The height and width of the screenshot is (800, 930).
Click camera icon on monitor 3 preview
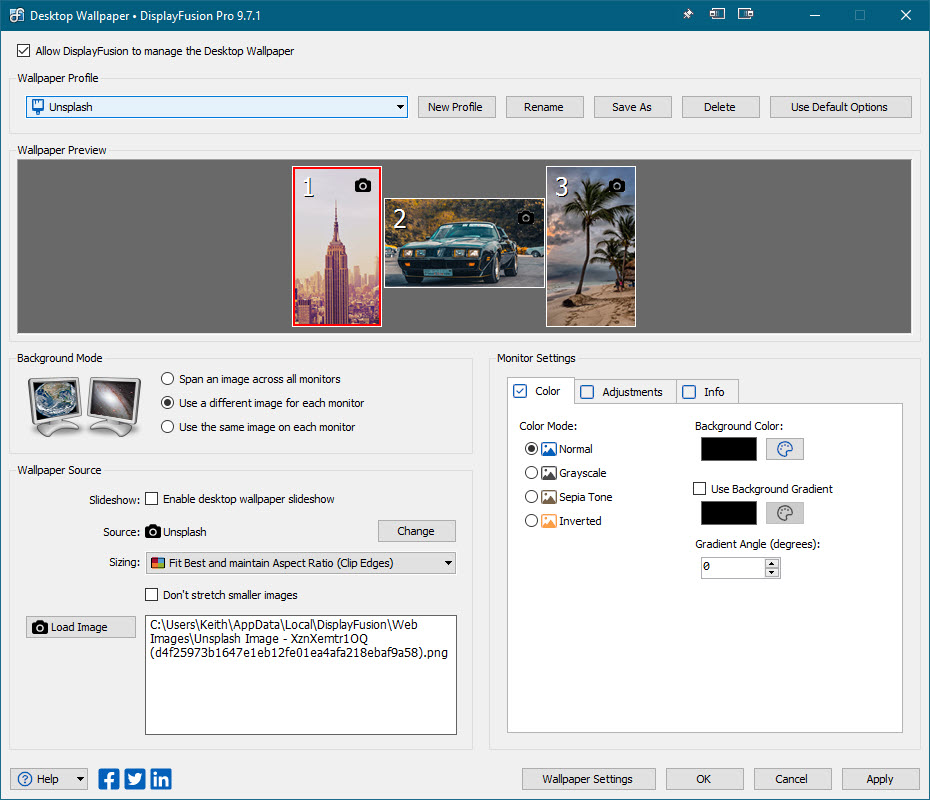pyautogui.click(x=617, y=186)
